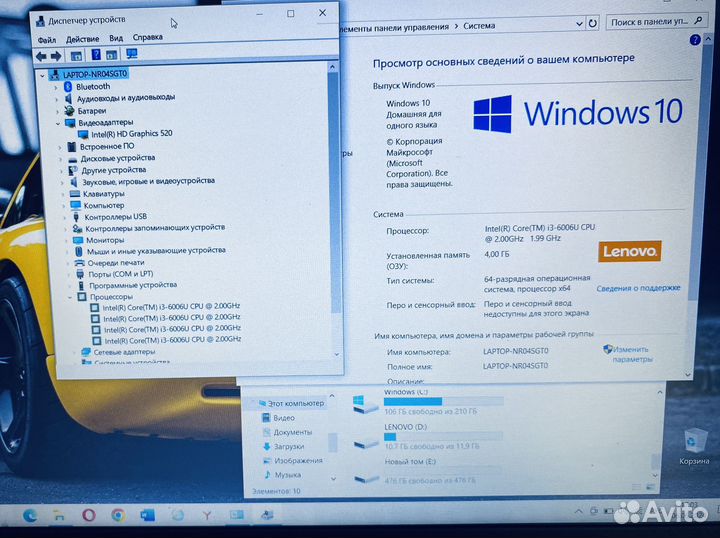Open the Файл menu
The height and width of the screenshot is (538, 720).
point(47,40)
